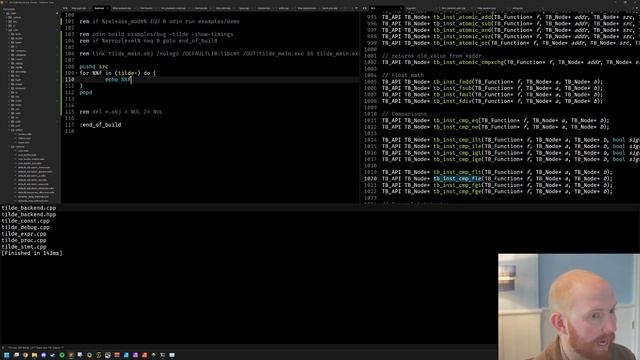This screenshot has width=640, height=360.
Task: Click 'tilde_const.cpp' in the build output
Action: (25, 221)
